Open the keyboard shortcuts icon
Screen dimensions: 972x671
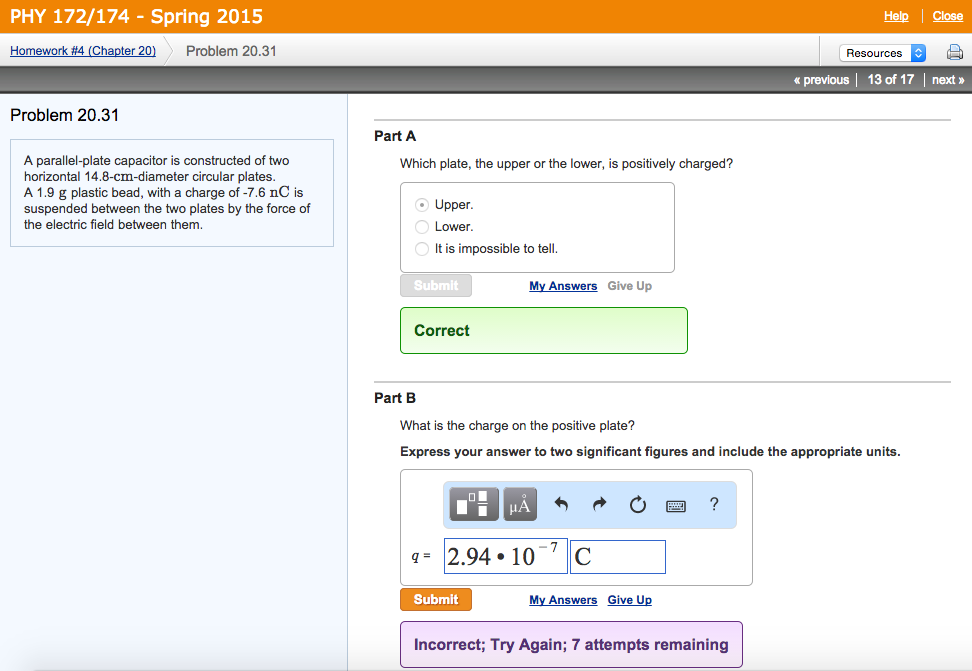tap(676, 505)
